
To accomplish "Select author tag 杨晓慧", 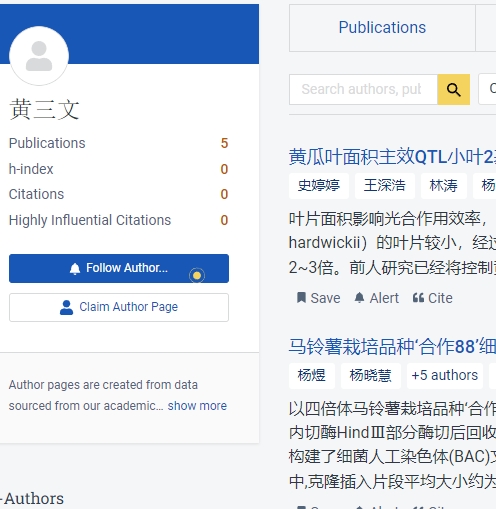I will pyautogui.click(x=371, y=376).
